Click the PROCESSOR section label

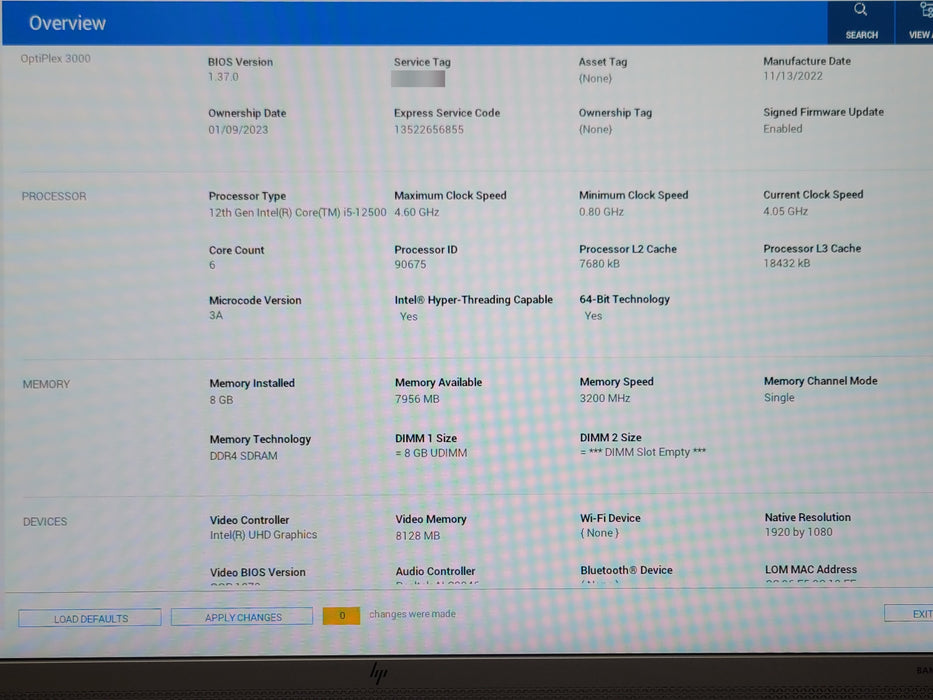pyautogui.click(x=54, y=196)
